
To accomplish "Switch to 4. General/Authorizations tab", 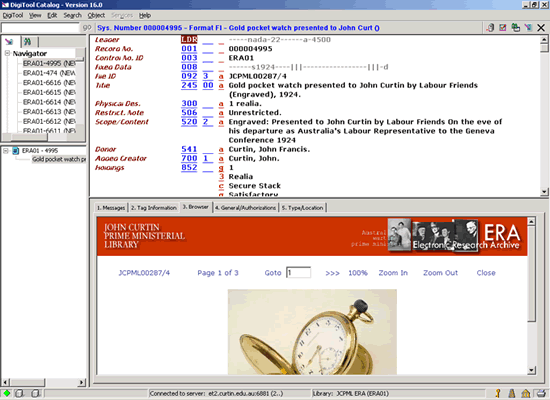I will click(x=246, y=208).
